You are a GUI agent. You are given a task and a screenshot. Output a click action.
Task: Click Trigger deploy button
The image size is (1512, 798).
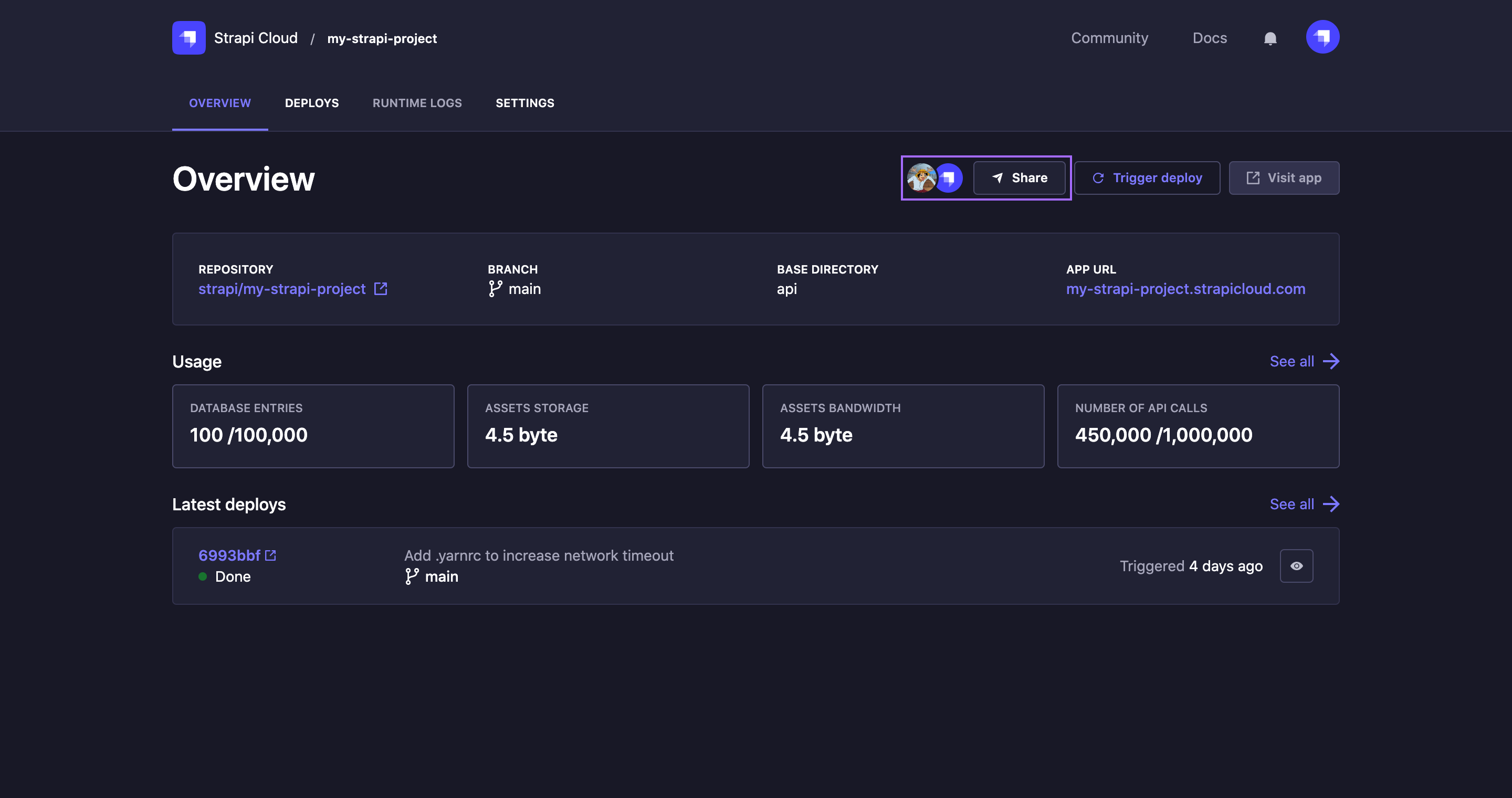(1147, 178)
